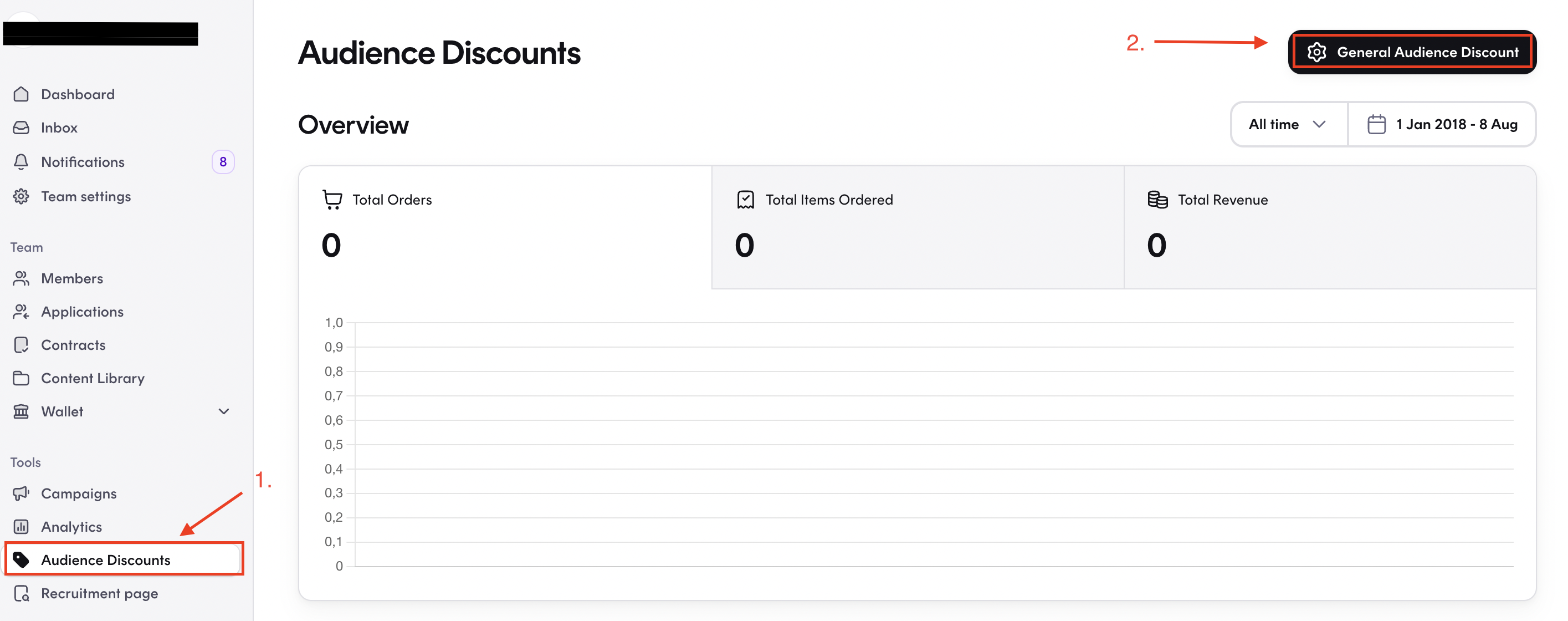This screenshot has height=621, width=1568.
Task: Click the Campaigns megaphone icon
Action: pyautogui.click(x=21, y=493)
